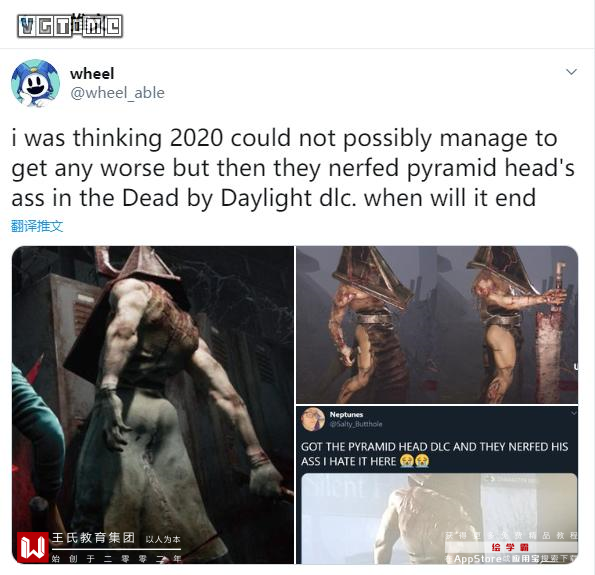Image resolution: width=595 pixels, height=575 pixels.
Task: Click the AppStore download watermark text
Action: pyautogui.click(x=511, y=559)
